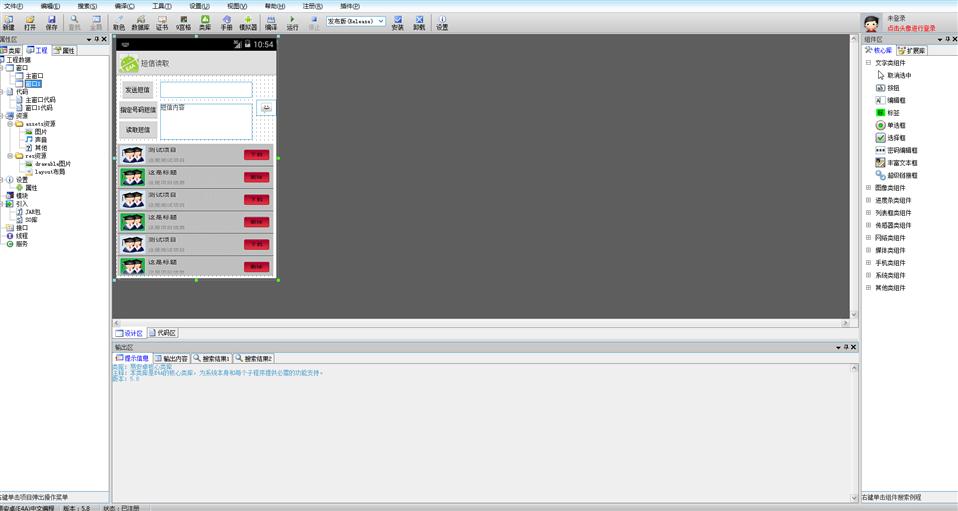This screenshot has width=958, height=511.
Task: Click the 点击头像进行登录 login link
Action: (x=911, y=28)
